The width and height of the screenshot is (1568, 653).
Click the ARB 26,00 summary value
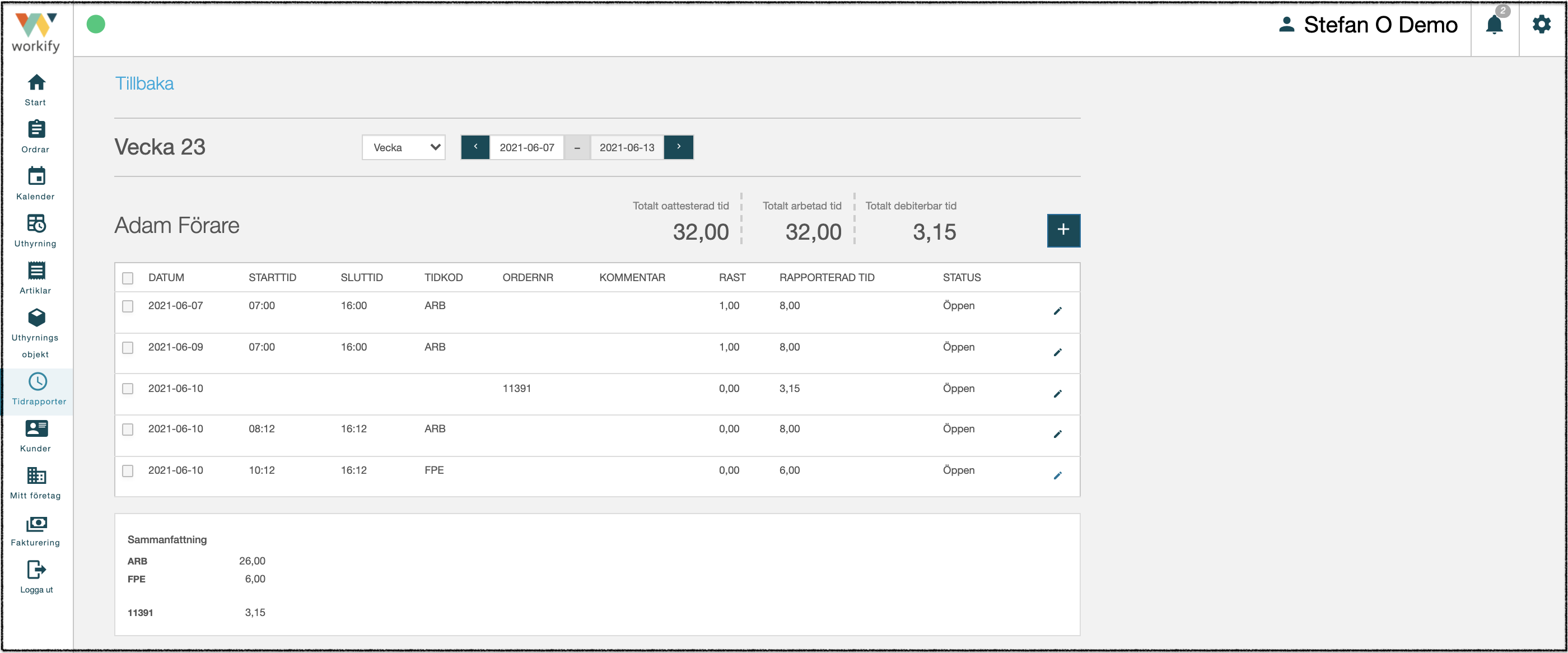[x=252, y=561]
